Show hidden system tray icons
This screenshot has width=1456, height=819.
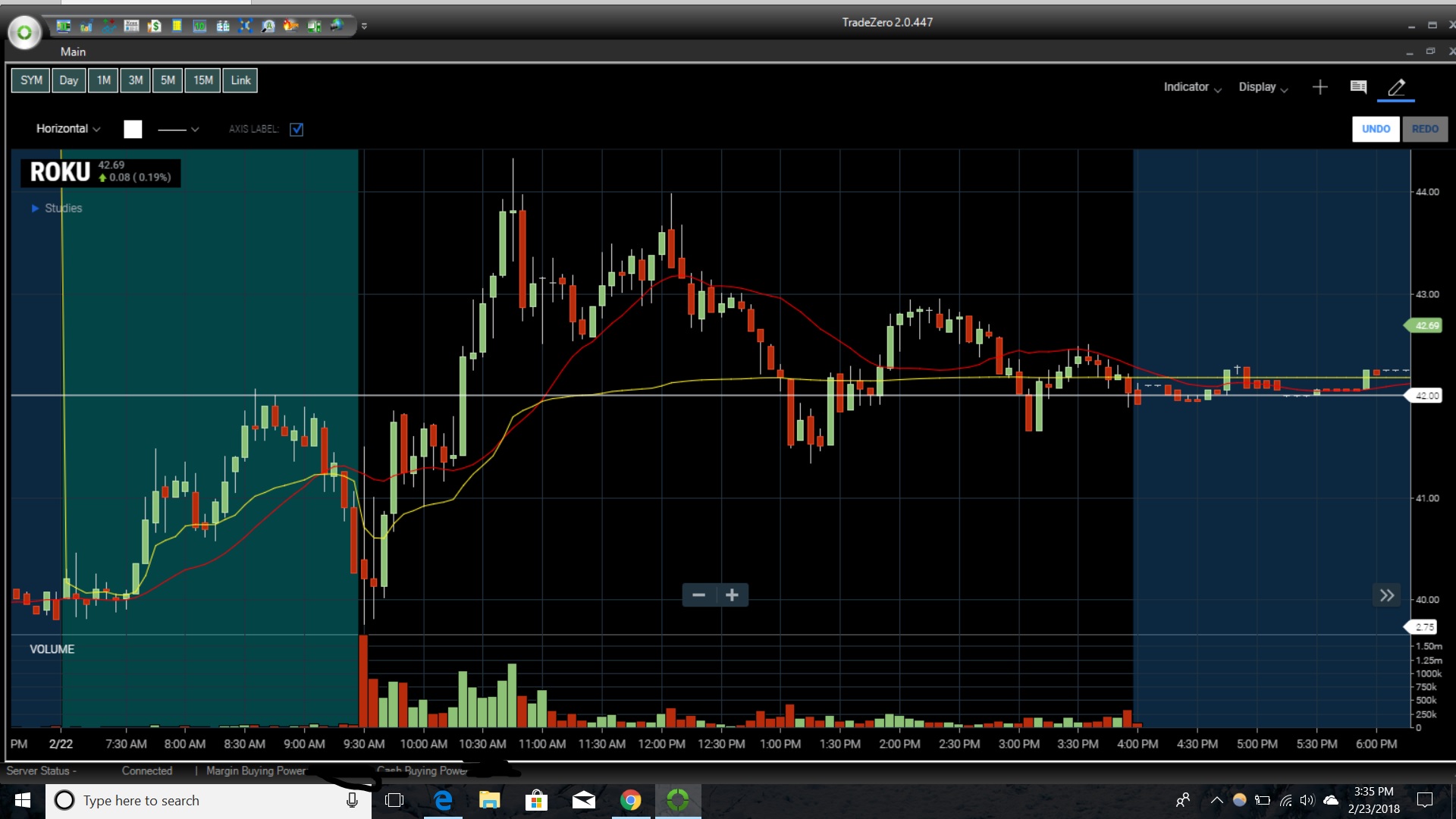[x=1217, y=801]
